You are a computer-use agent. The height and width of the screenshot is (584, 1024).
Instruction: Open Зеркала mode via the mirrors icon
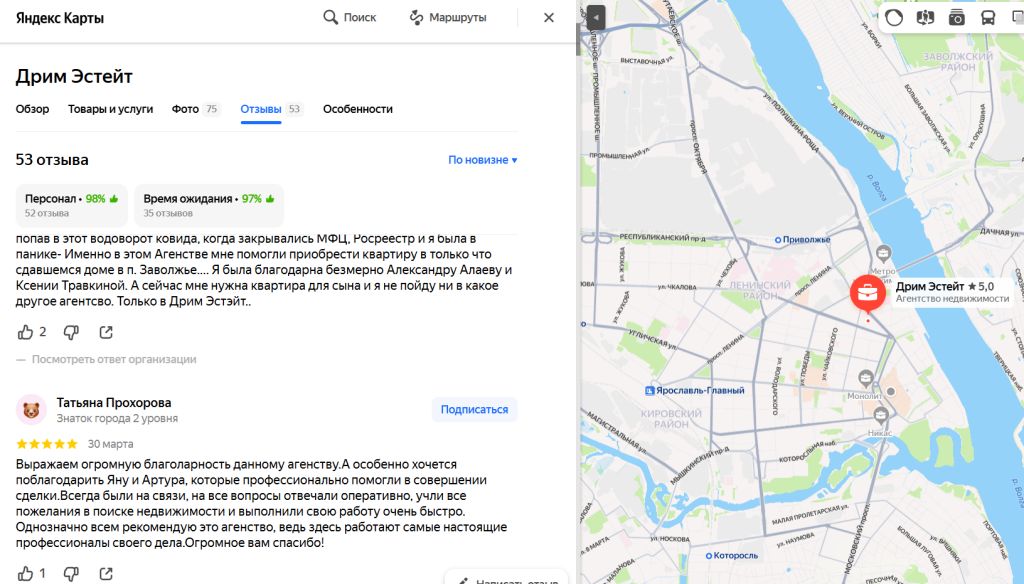coord(924,17)
